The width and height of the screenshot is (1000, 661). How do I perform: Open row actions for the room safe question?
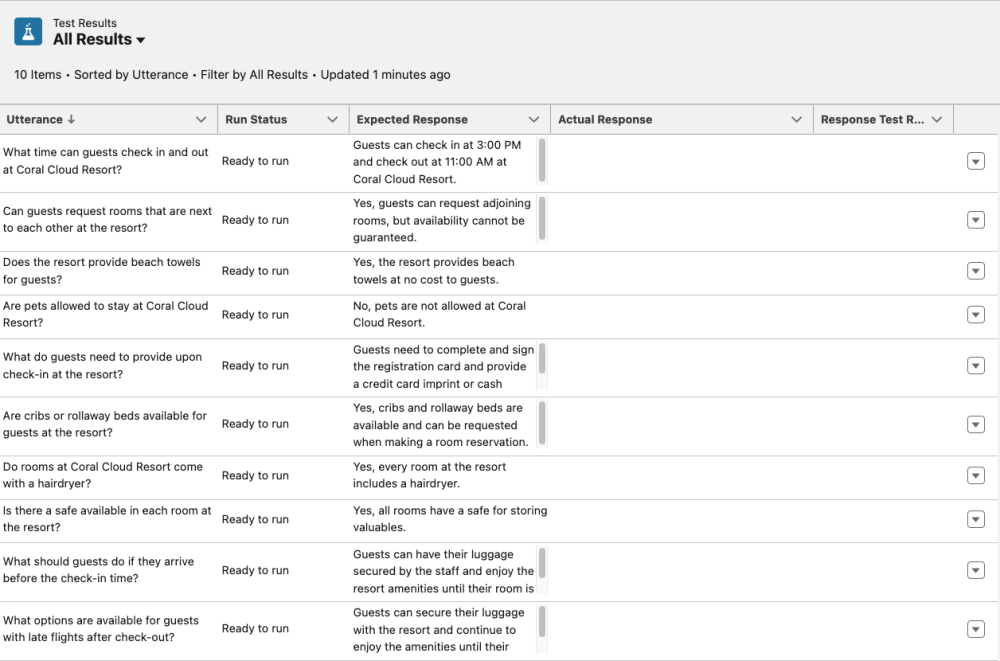[976, 519]
